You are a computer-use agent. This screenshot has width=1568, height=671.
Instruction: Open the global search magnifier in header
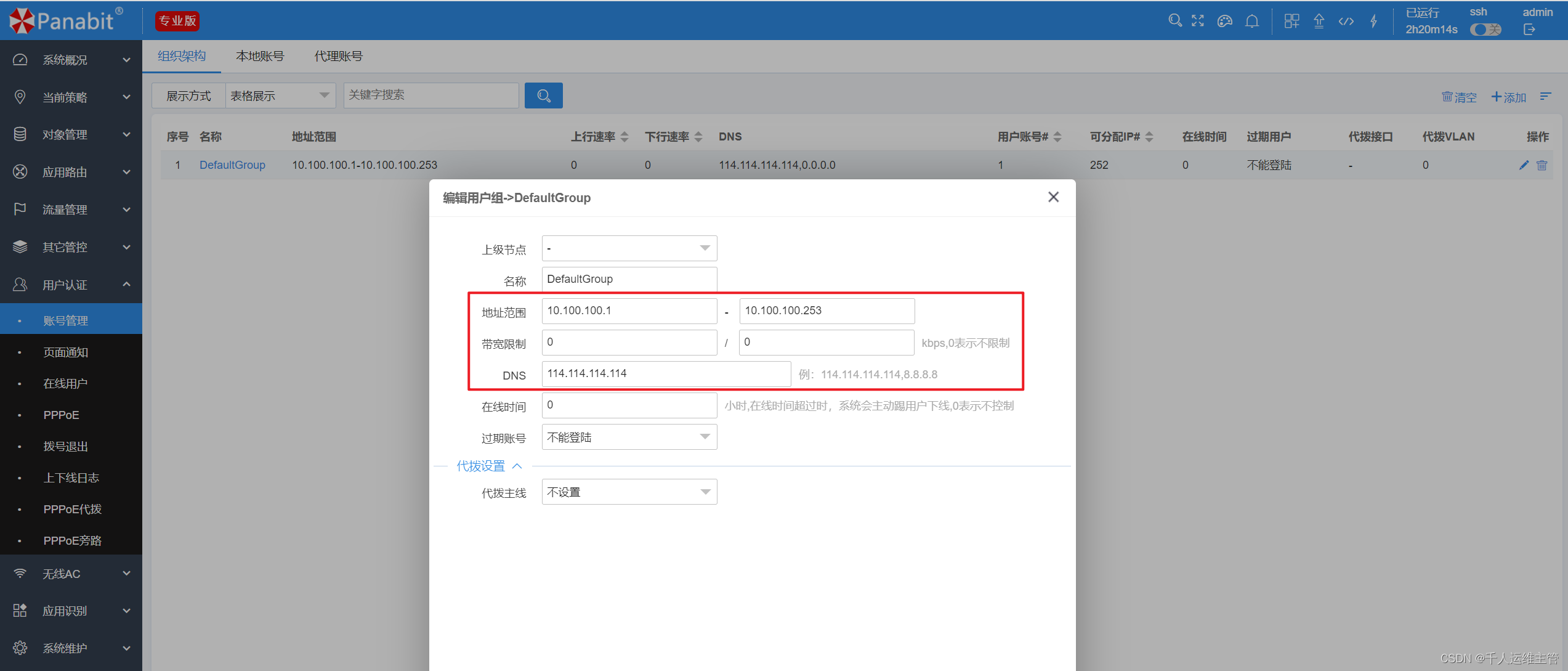[1174, 21]
